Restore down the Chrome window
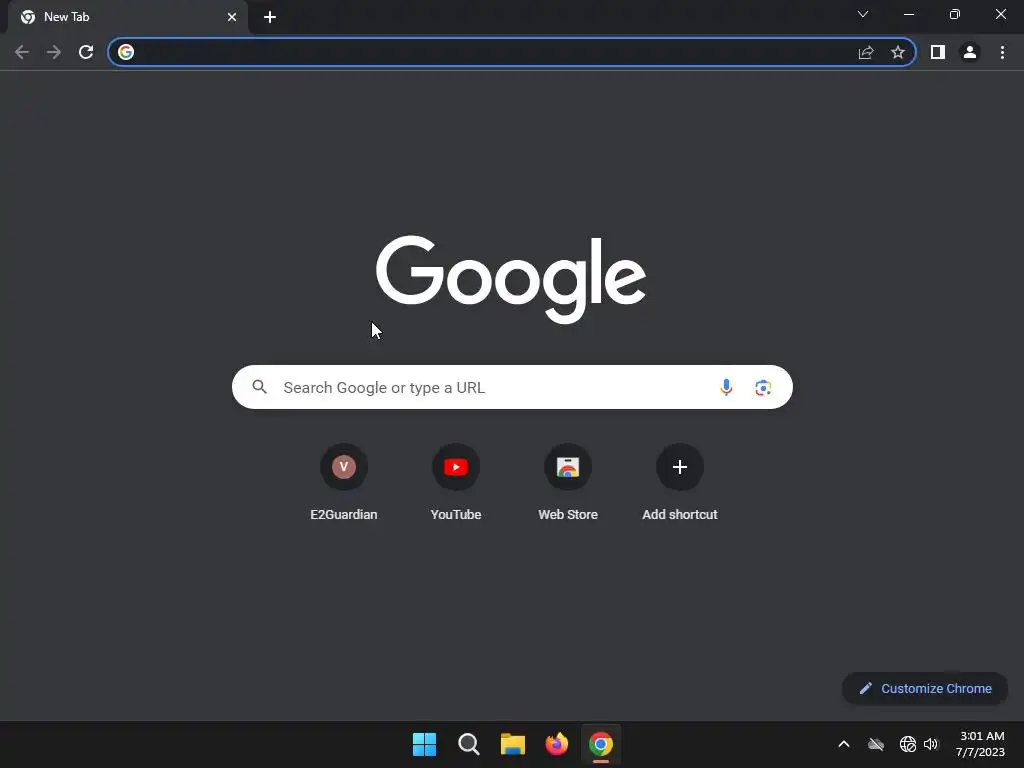 (x=955, y=14)
